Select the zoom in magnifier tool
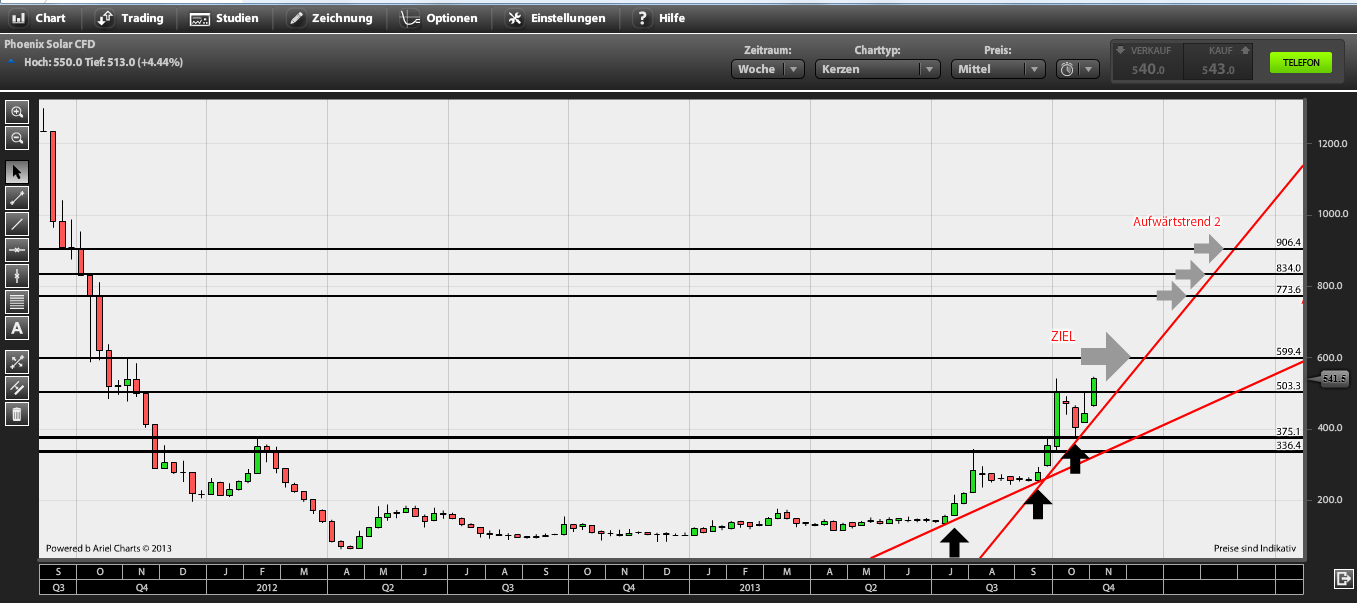Image resolution: width=1357 pixels, height=603 pixels. coord(17,112)
